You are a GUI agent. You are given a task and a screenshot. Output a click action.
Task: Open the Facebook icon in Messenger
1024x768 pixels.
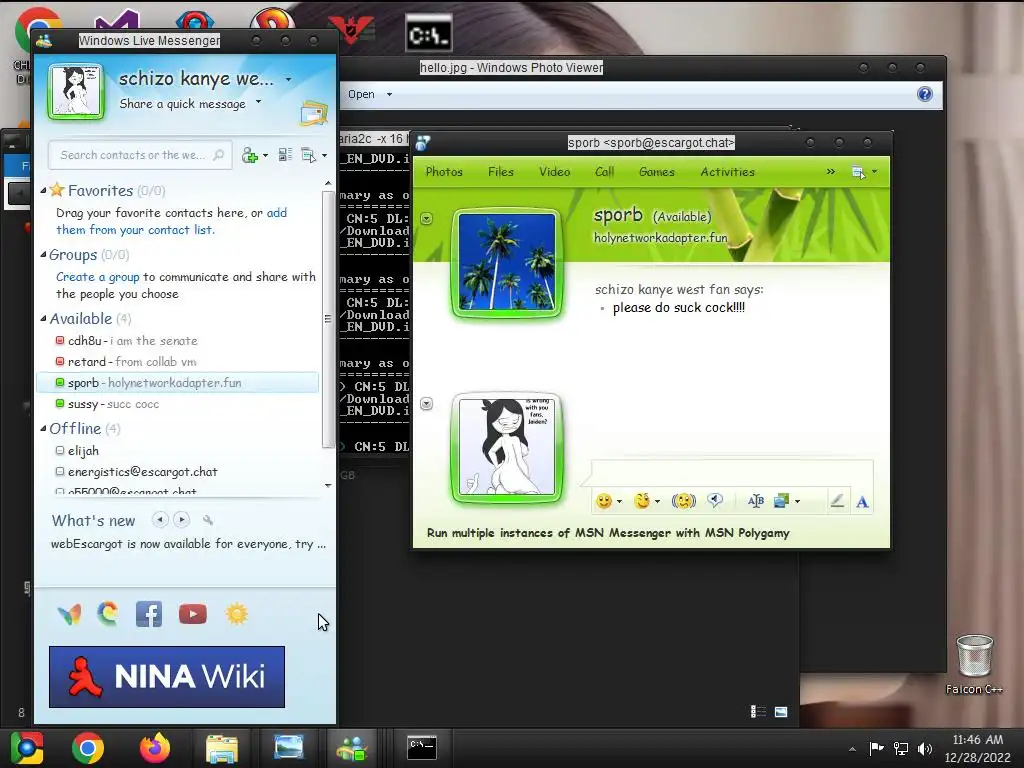tap(149, 614)
